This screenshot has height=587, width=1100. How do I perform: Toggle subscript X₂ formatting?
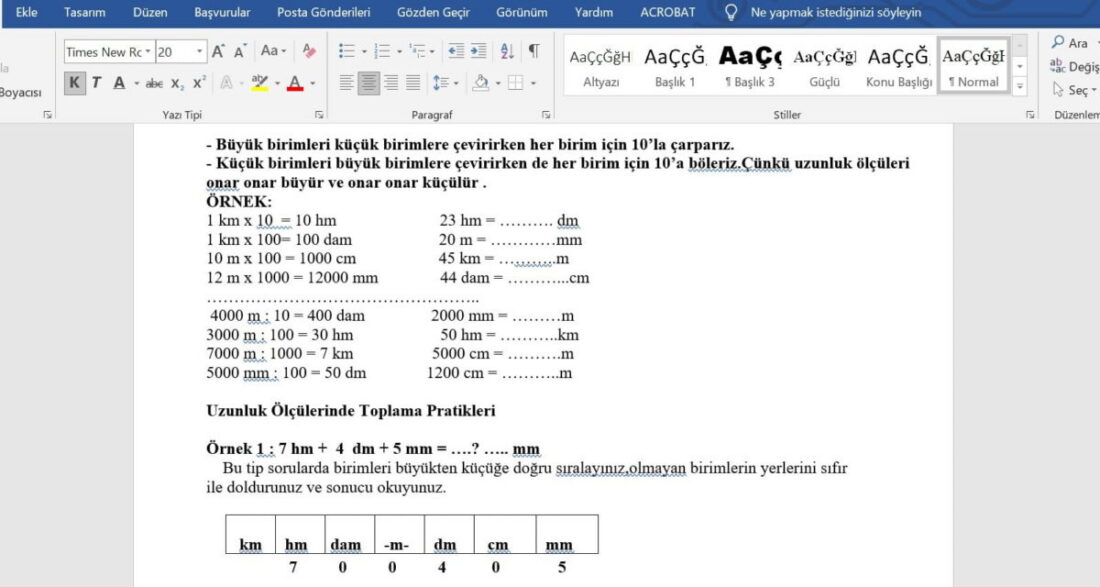click(177, 83)
